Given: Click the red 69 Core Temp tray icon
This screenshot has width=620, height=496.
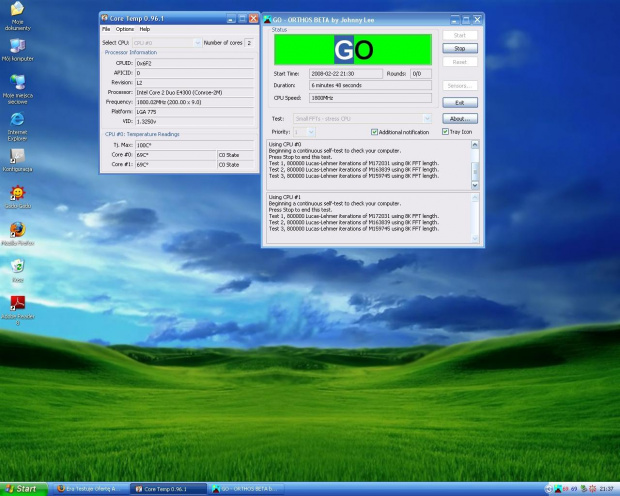Looking at the screenshot, I should (566, 489).
